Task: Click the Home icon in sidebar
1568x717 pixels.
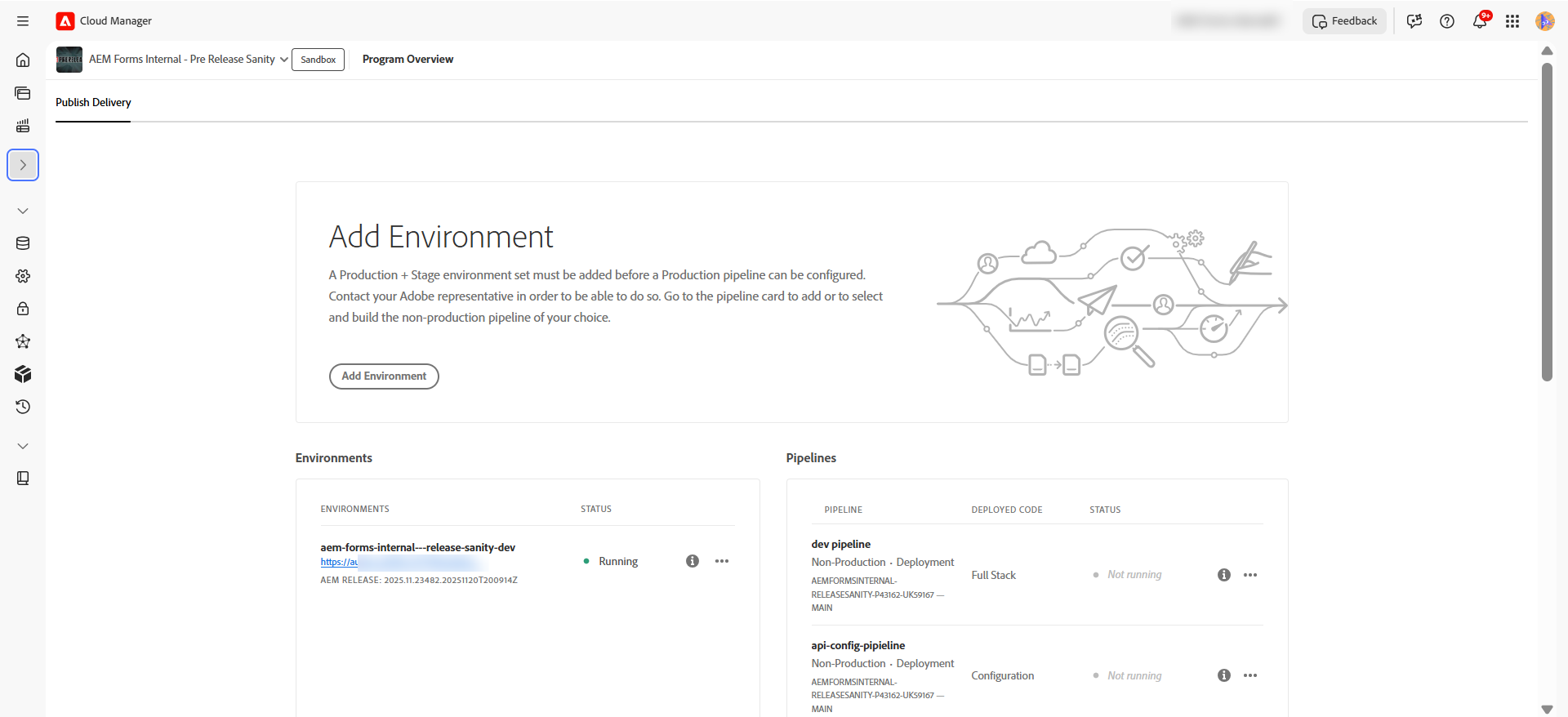Action: (x=23, y=60)
